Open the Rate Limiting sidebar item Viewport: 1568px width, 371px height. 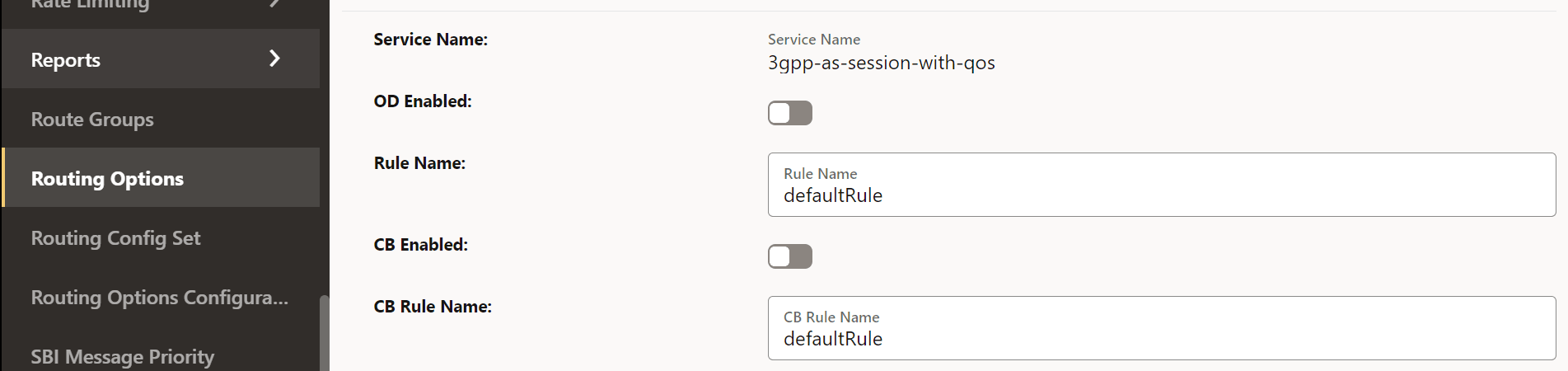click(90, 5)
